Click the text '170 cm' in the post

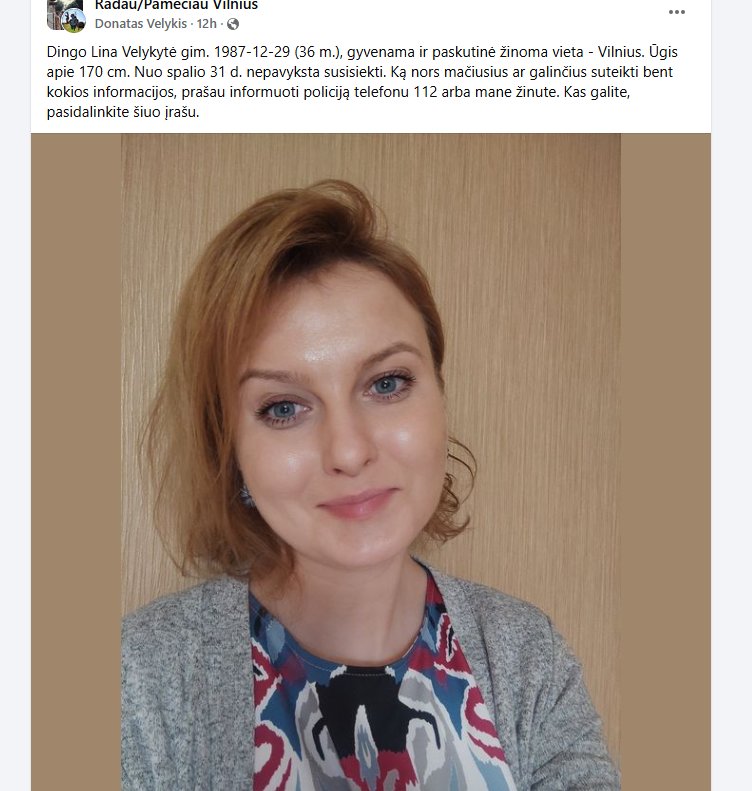(103, 72)
